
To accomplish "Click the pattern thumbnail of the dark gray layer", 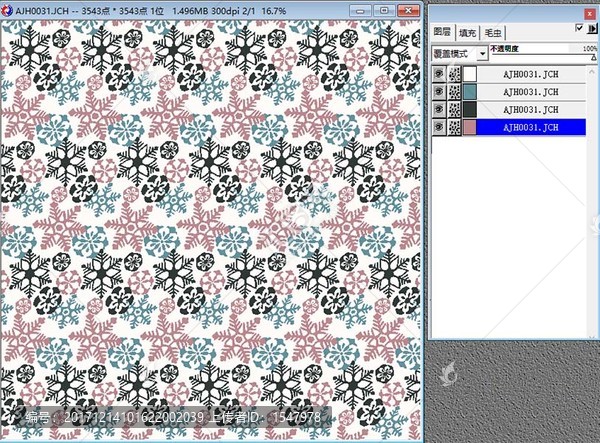I will (x=454, y=109).
